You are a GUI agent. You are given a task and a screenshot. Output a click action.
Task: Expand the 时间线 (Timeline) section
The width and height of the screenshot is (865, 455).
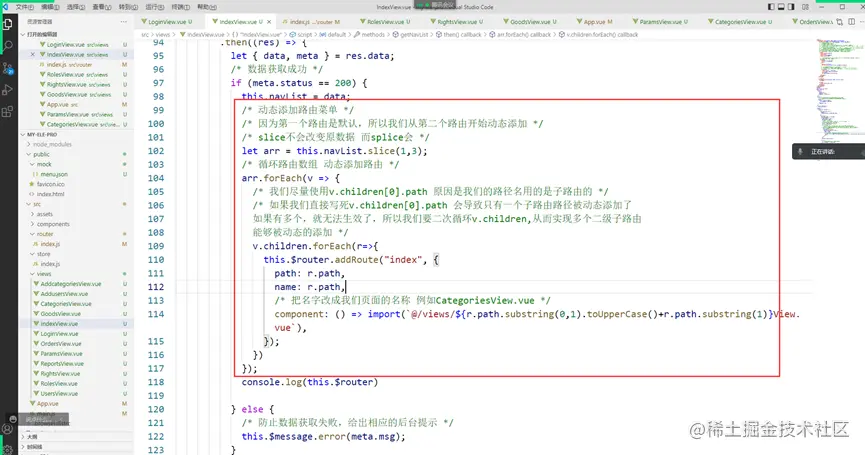[76, 447]
